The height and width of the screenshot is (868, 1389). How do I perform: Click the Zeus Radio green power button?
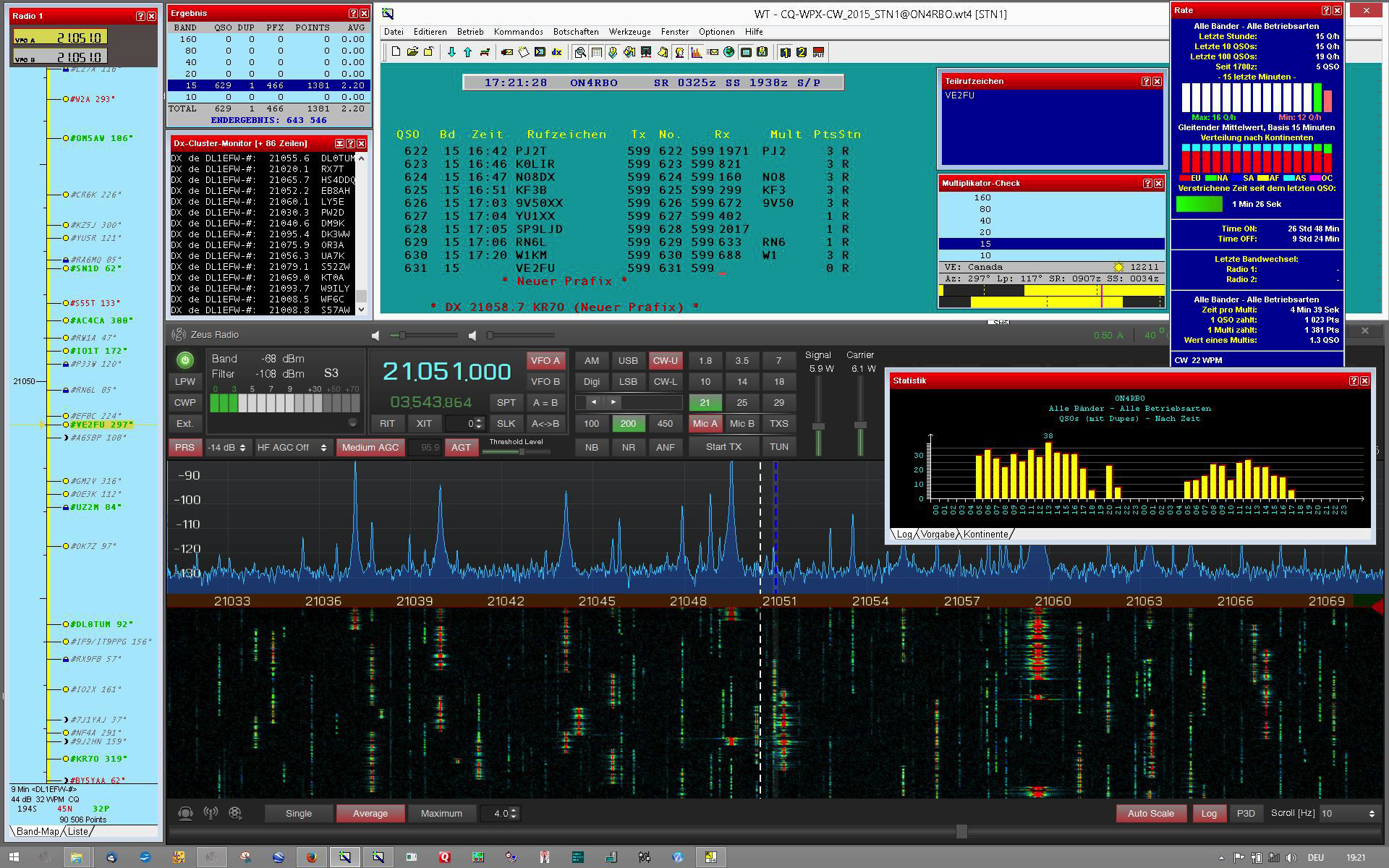[185, 359]
